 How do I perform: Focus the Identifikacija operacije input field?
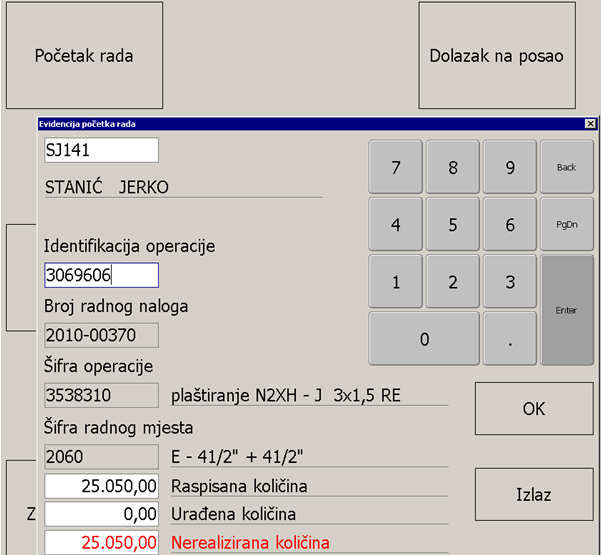[x=101, y=275]
